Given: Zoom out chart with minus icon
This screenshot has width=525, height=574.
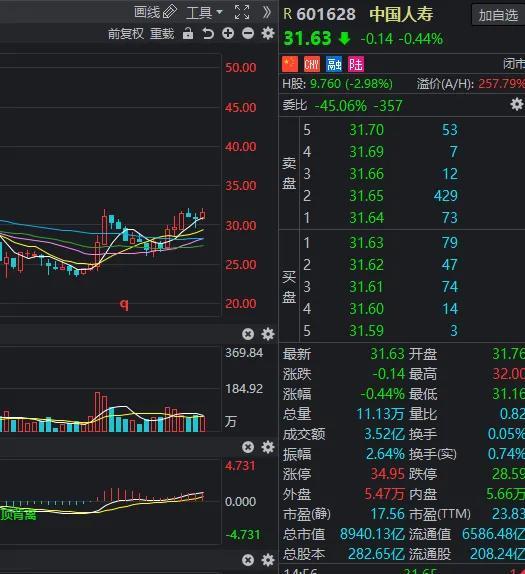Looking at the screenshot, I should tap(248, 33).
